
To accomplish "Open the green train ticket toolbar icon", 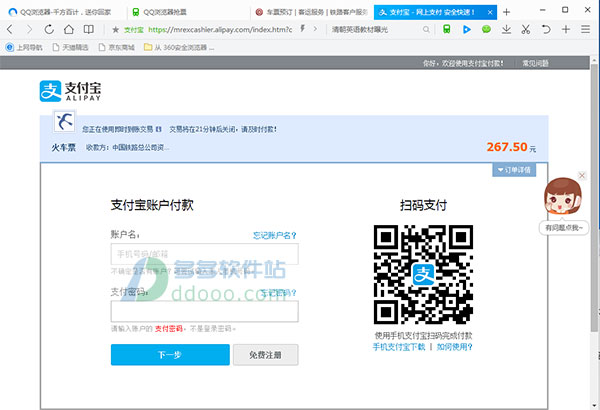I will tap(447, 29).
